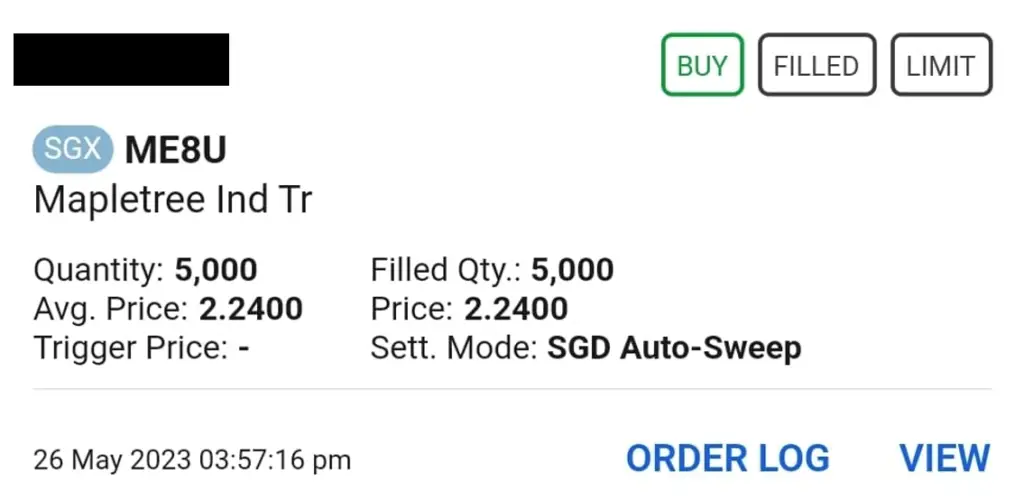
Task: Click the Price 2.2400 field
Action: click(469, 309)
